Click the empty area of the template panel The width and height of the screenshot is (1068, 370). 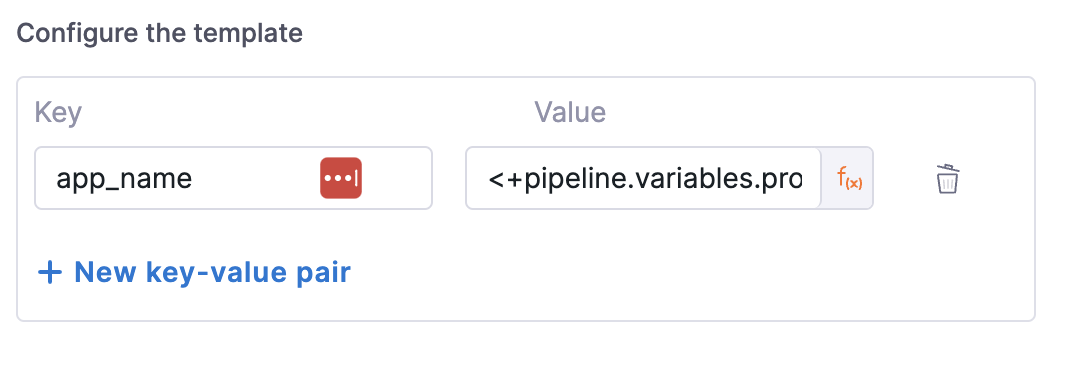[681, 273]
